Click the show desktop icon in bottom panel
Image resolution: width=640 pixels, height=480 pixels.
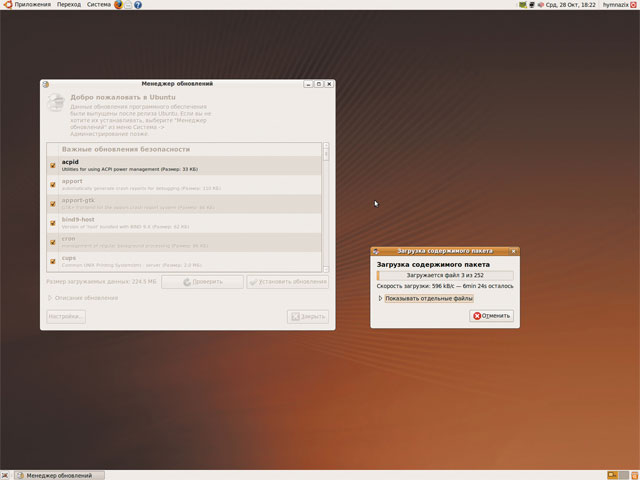pos(5,475)
